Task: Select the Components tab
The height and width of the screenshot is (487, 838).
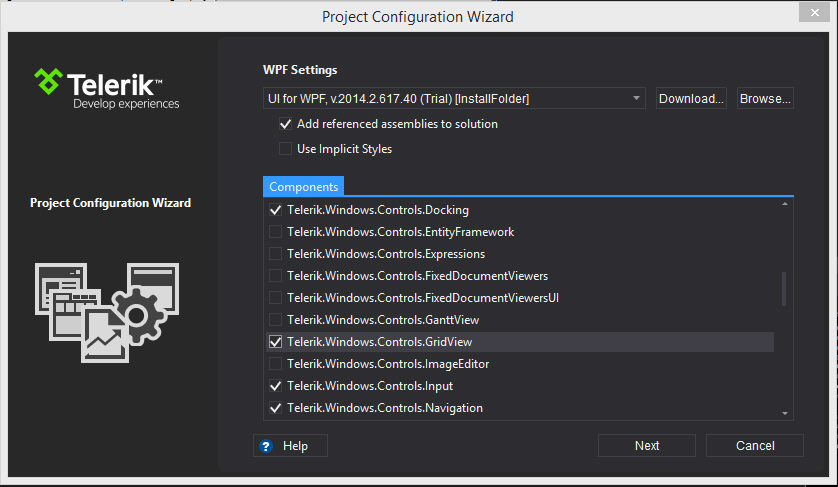Action: pyautogui.click(x=304, y=187)
